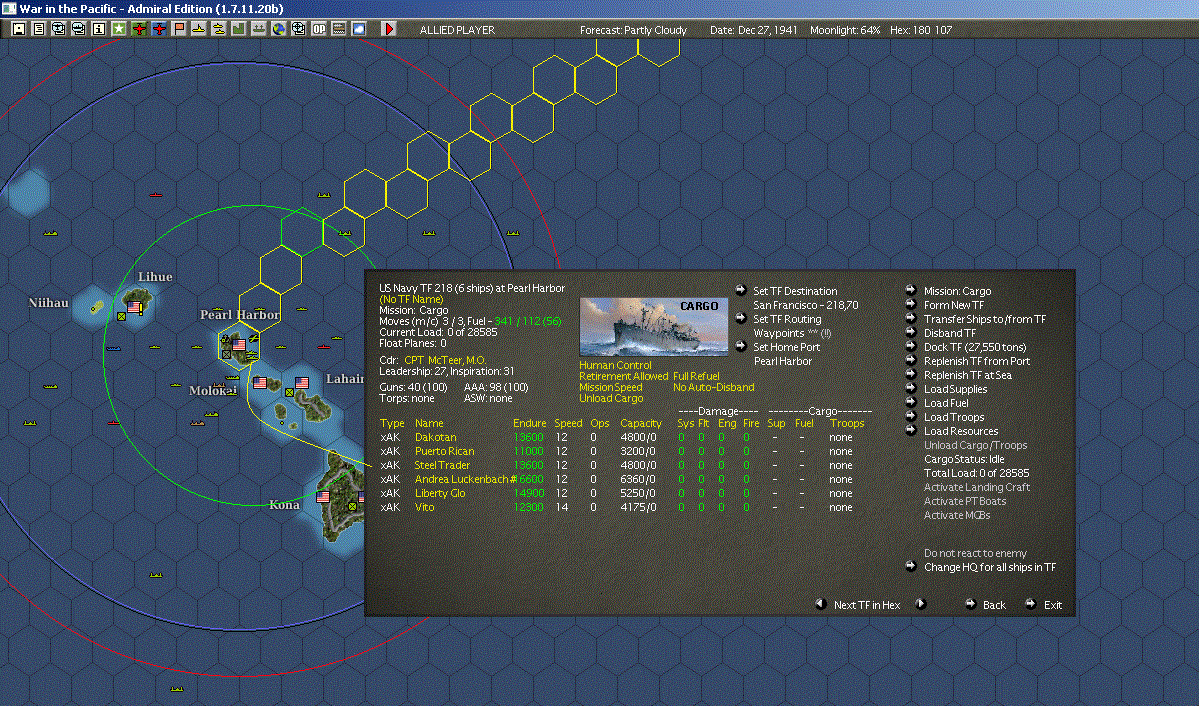
Task: Click the arrow beside Set TF Routing
Action: (x=740, y=318)
